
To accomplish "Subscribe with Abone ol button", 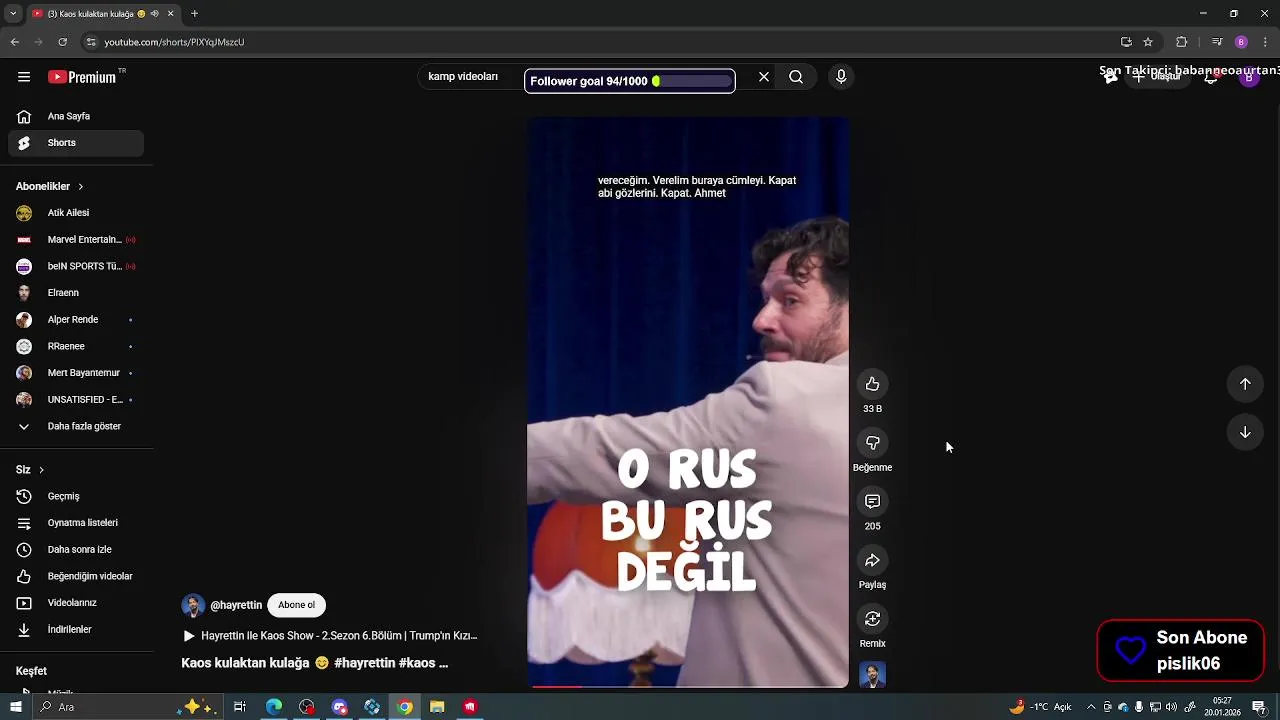I will click(296, 605).
